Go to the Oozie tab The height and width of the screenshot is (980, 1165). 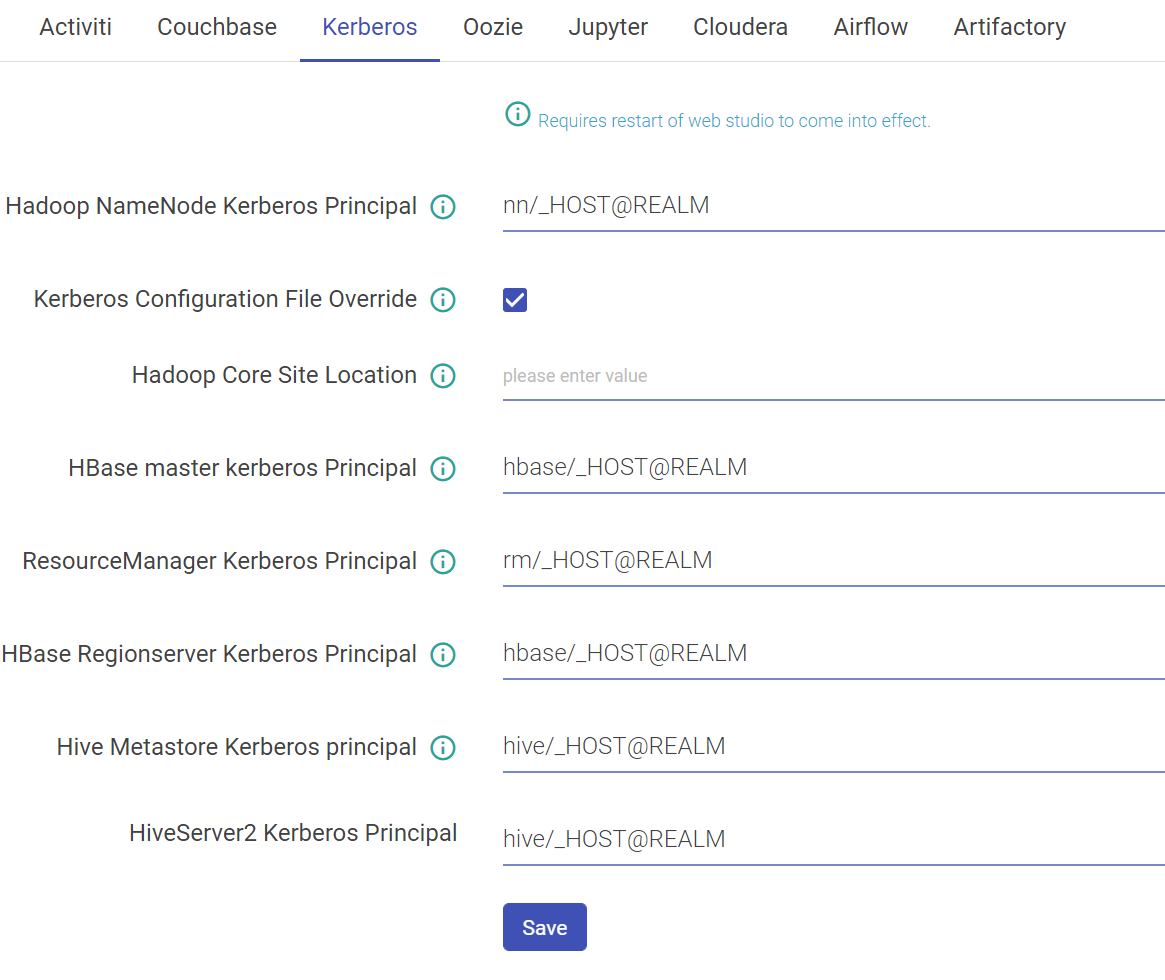(493, 27)
